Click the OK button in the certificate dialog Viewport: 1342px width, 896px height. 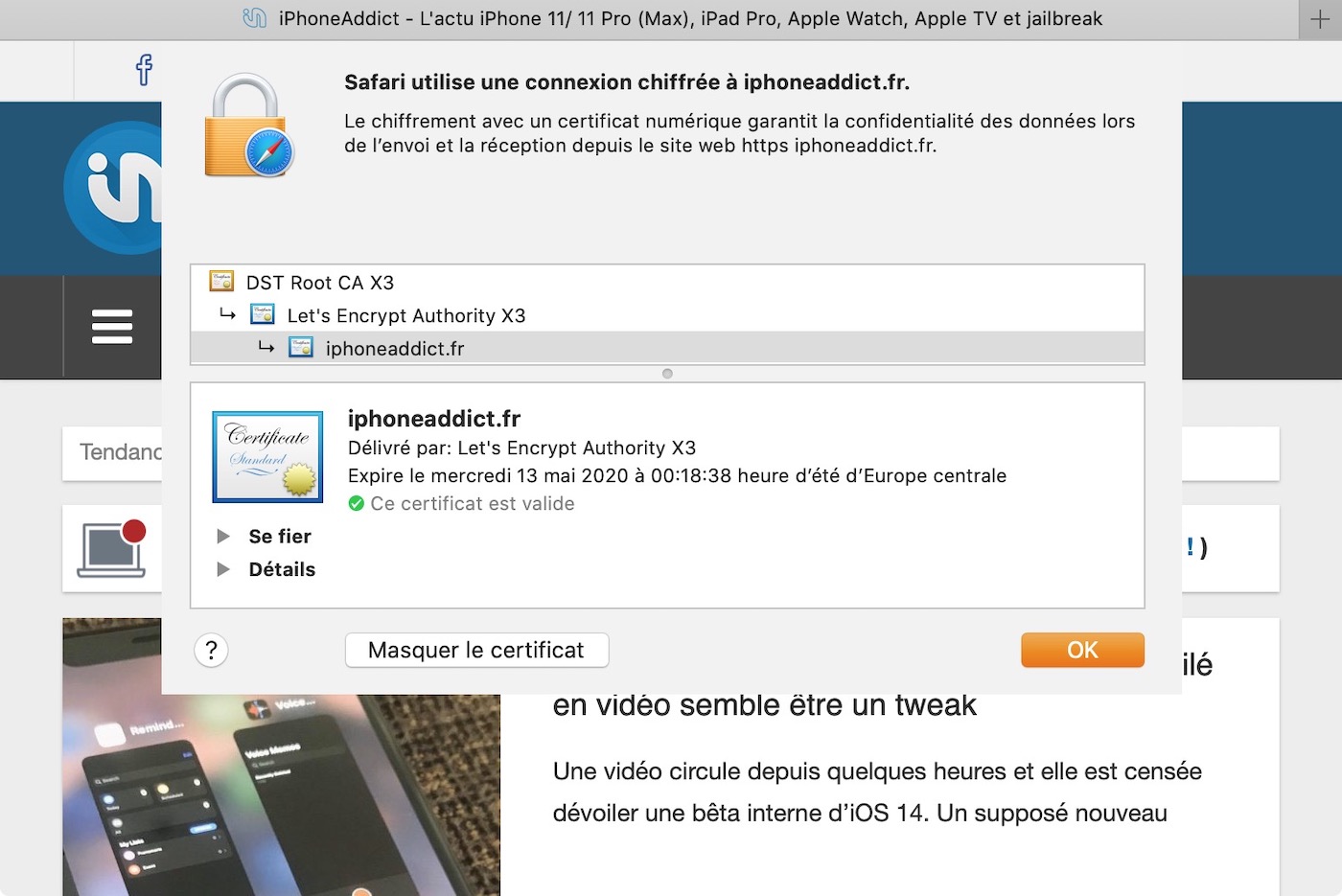click(x=1082, y=650)
